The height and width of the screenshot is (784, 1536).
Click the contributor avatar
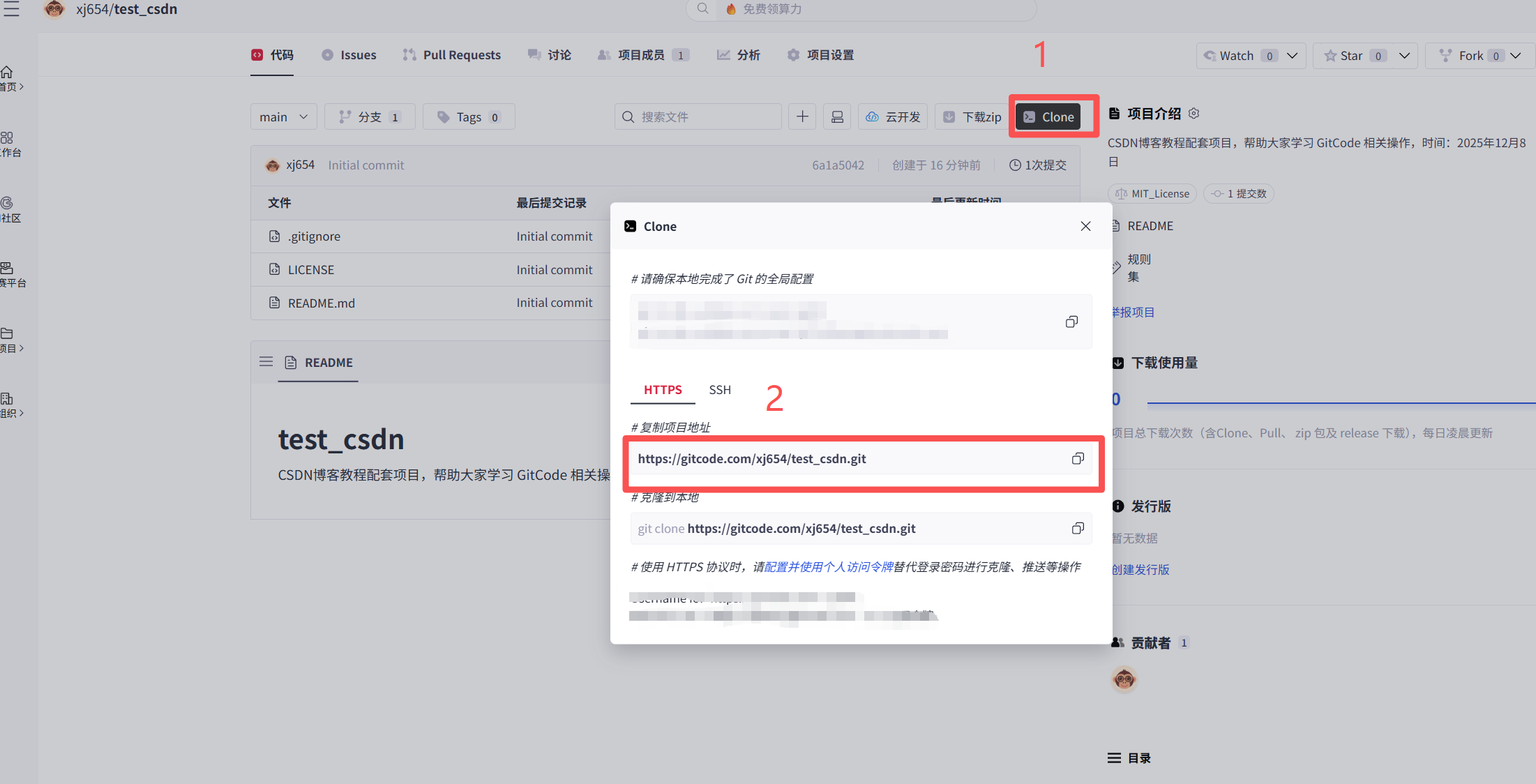pos(1124,678)
